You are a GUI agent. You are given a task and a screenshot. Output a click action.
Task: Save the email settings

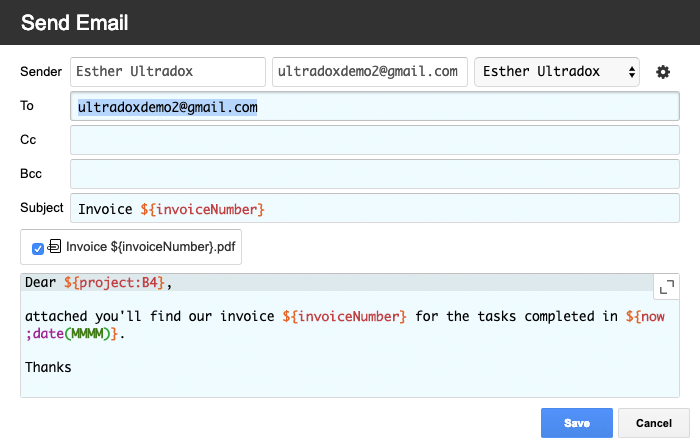pos(576,423)
